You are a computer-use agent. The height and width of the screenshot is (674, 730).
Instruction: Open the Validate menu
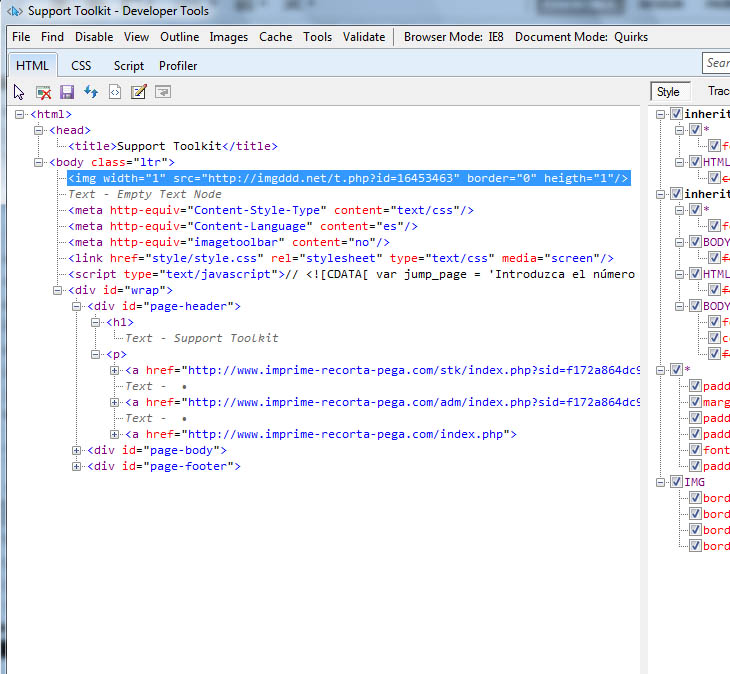(364, 37)
